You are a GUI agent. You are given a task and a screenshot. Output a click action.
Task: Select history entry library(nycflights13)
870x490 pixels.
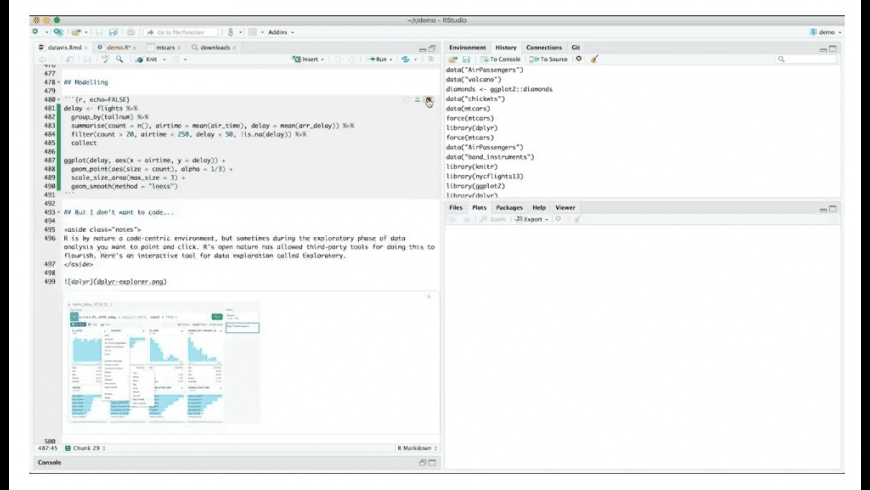click(x=484, y=176)
